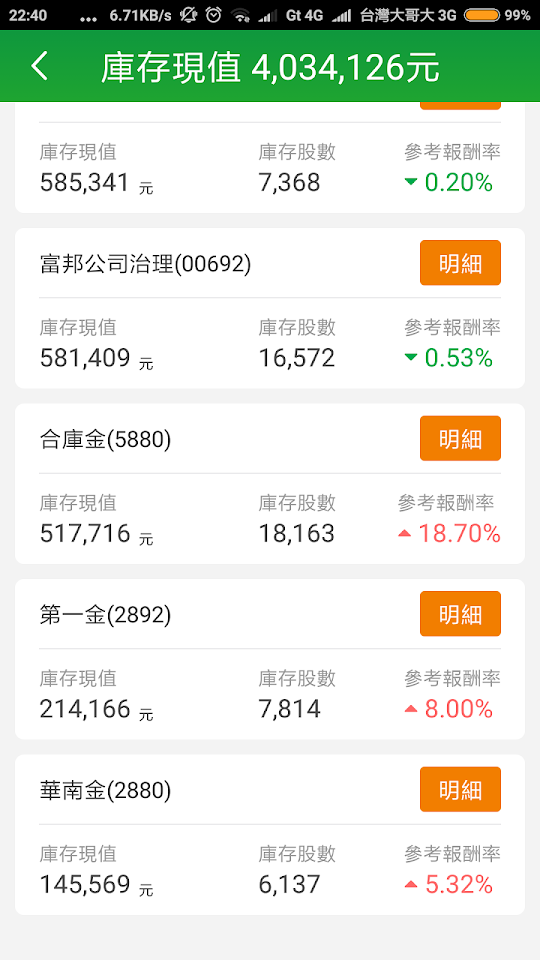Tap the 5.32% return rate of 華南金
540x960 pixels.
pos(459,885)
